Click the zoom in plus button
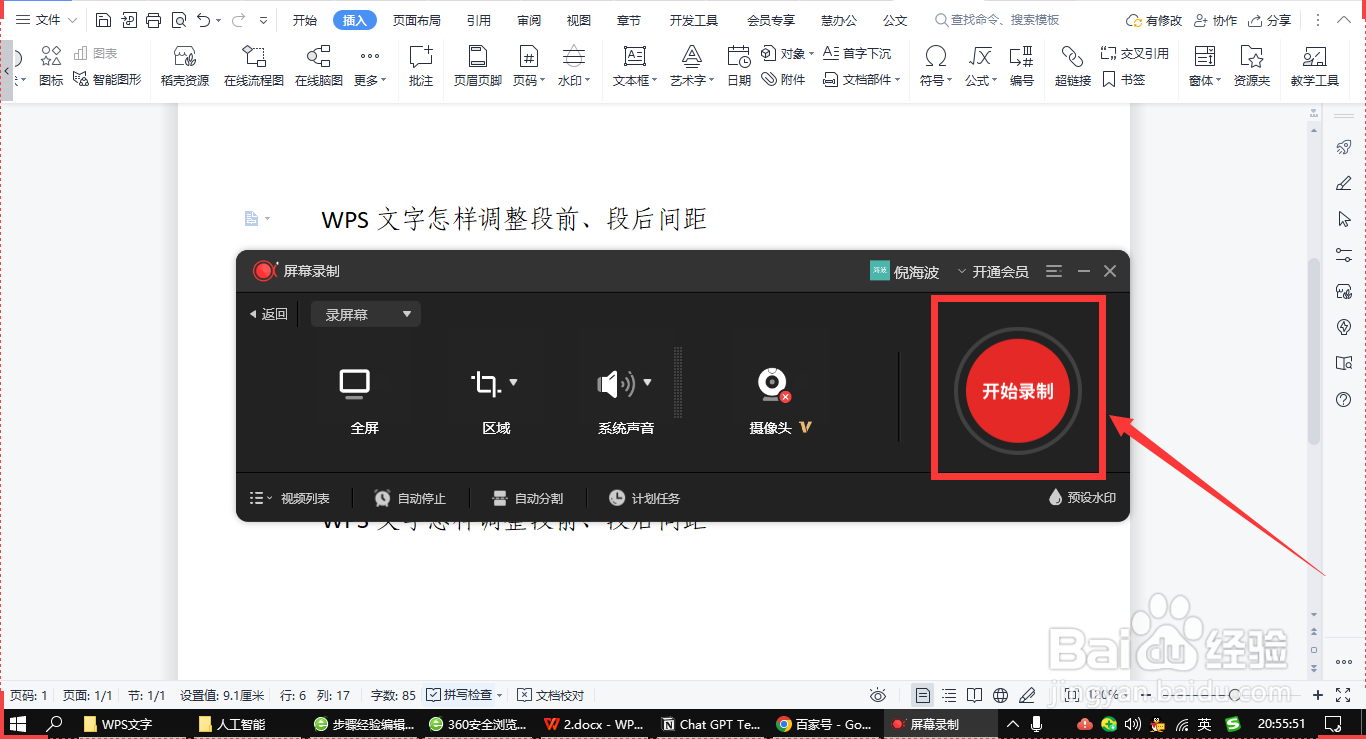1366x739 pixels. tap(1318, 695)
